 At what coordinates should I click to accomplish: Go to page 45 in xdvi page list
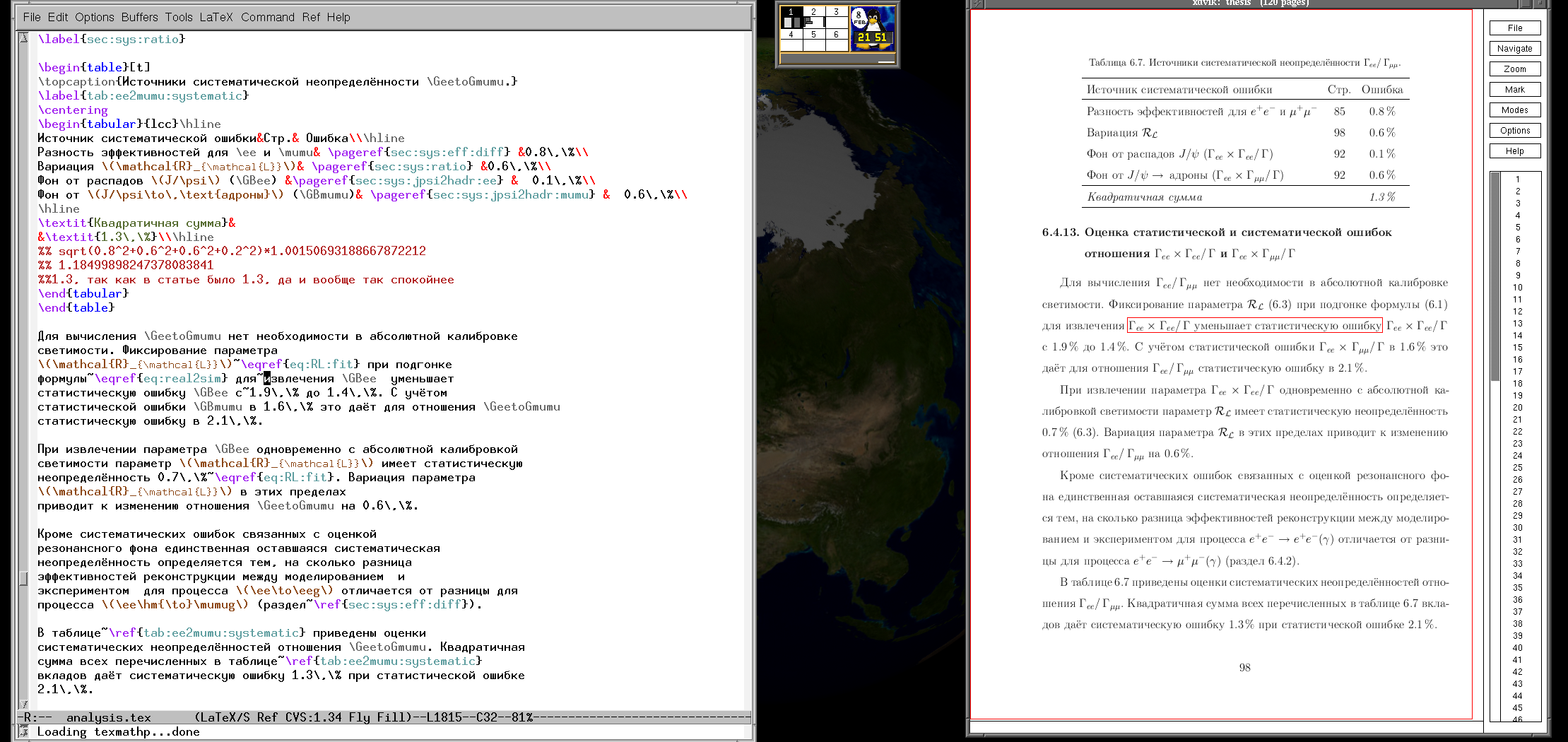1517,708
